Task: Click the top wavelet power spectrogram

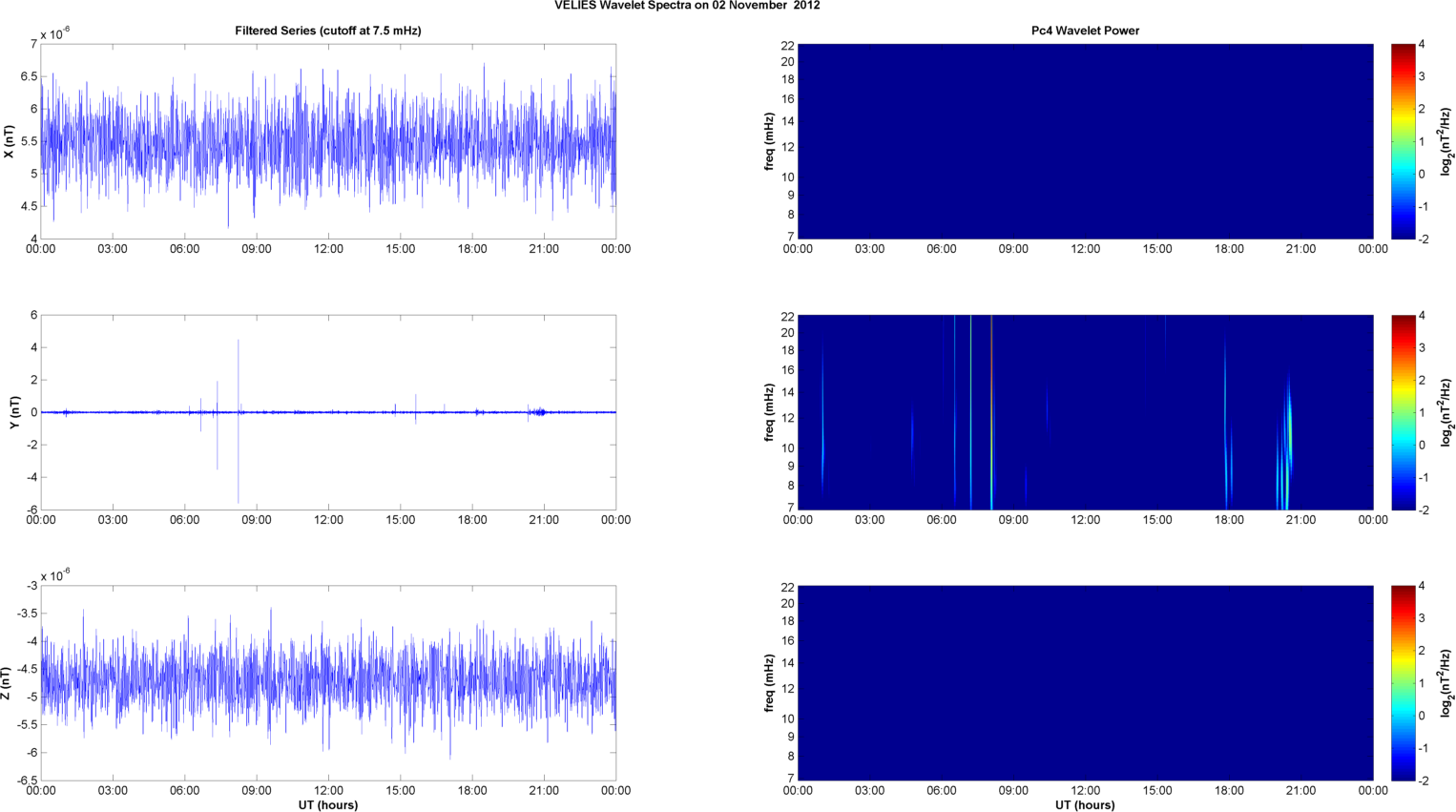Action: 1085,141
